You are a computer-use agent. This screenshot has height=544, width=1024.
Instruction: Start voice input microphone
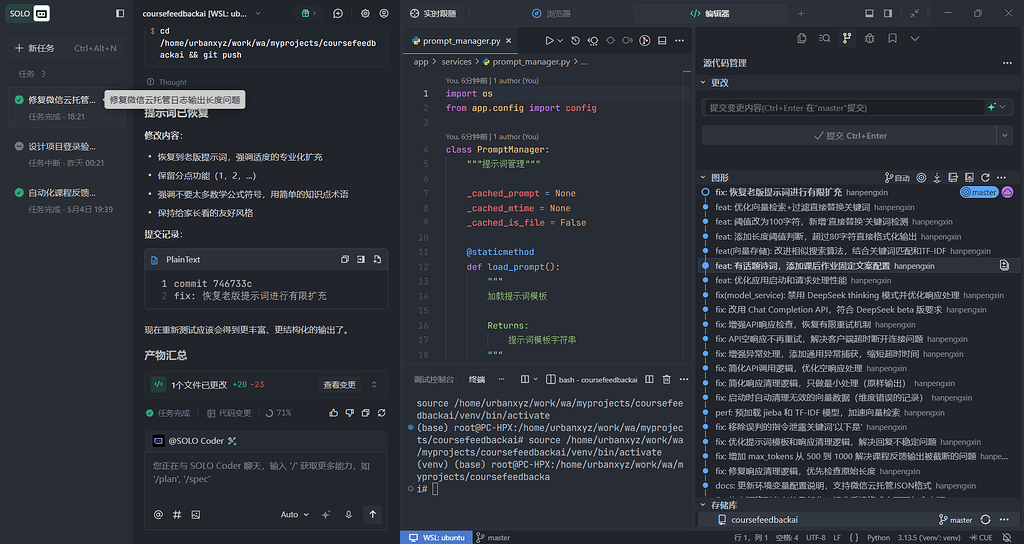[x=349, y=515]
